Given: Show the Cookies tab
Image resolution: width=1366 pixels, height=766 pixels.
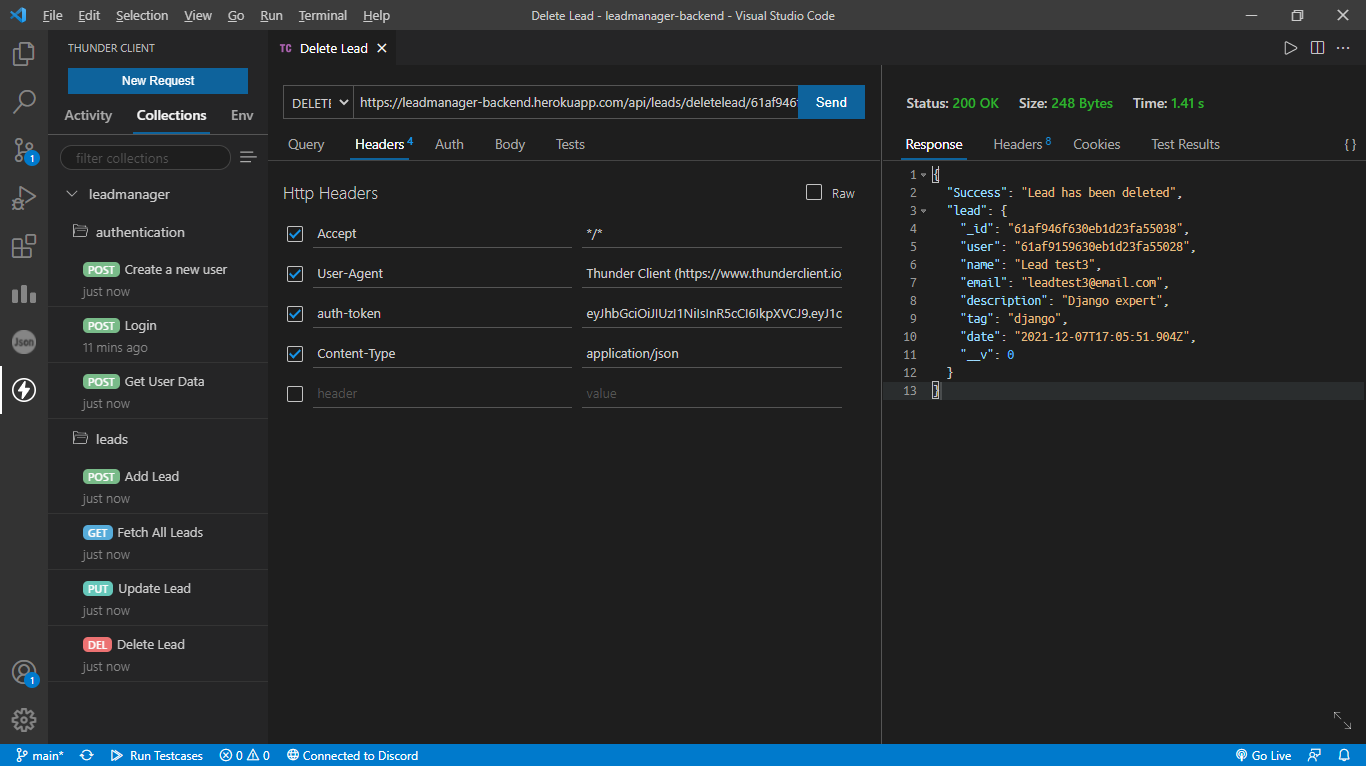Looking at the screenshot, I should (1097, 144).
